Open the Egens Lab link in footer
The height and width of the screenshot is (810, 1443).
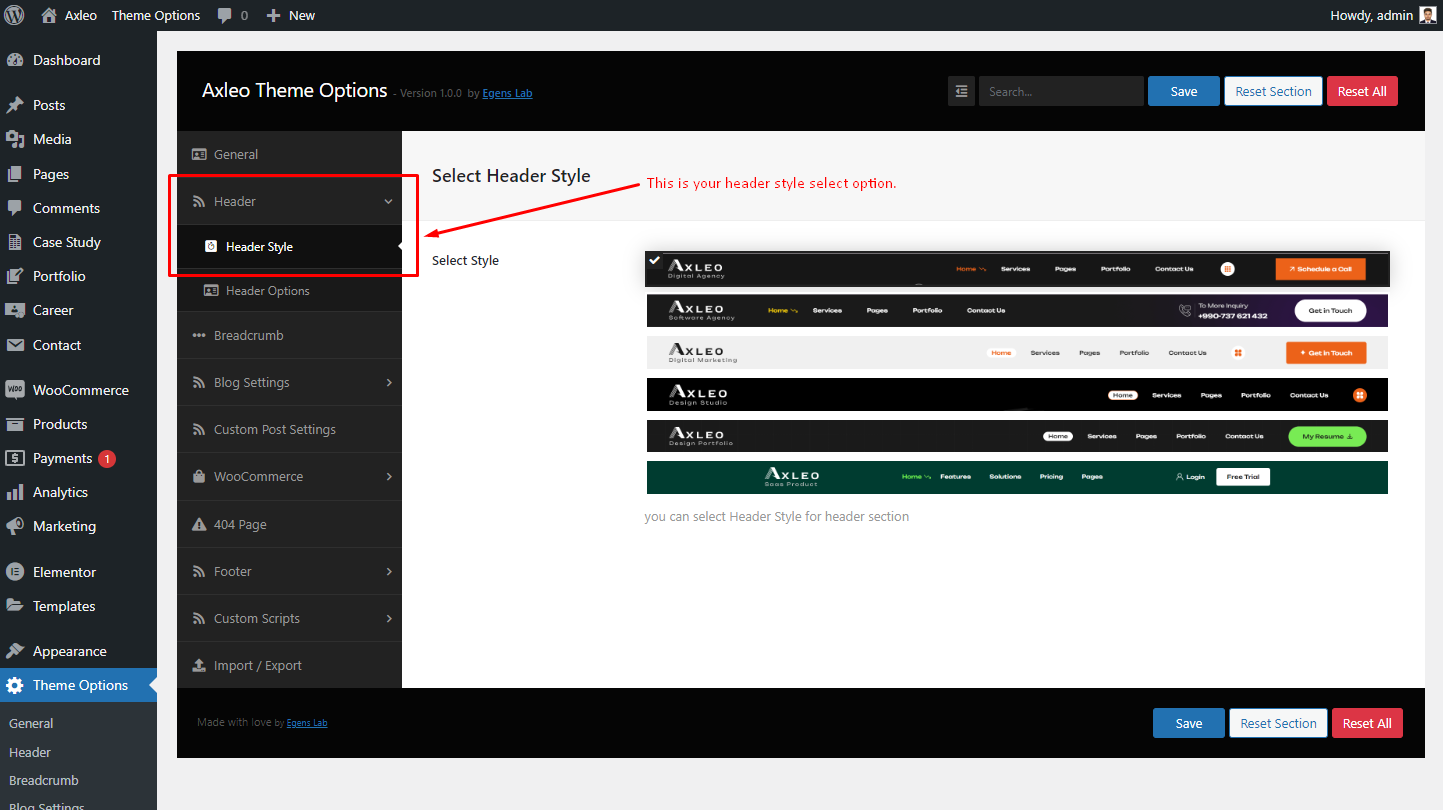(x=307, y=722)
